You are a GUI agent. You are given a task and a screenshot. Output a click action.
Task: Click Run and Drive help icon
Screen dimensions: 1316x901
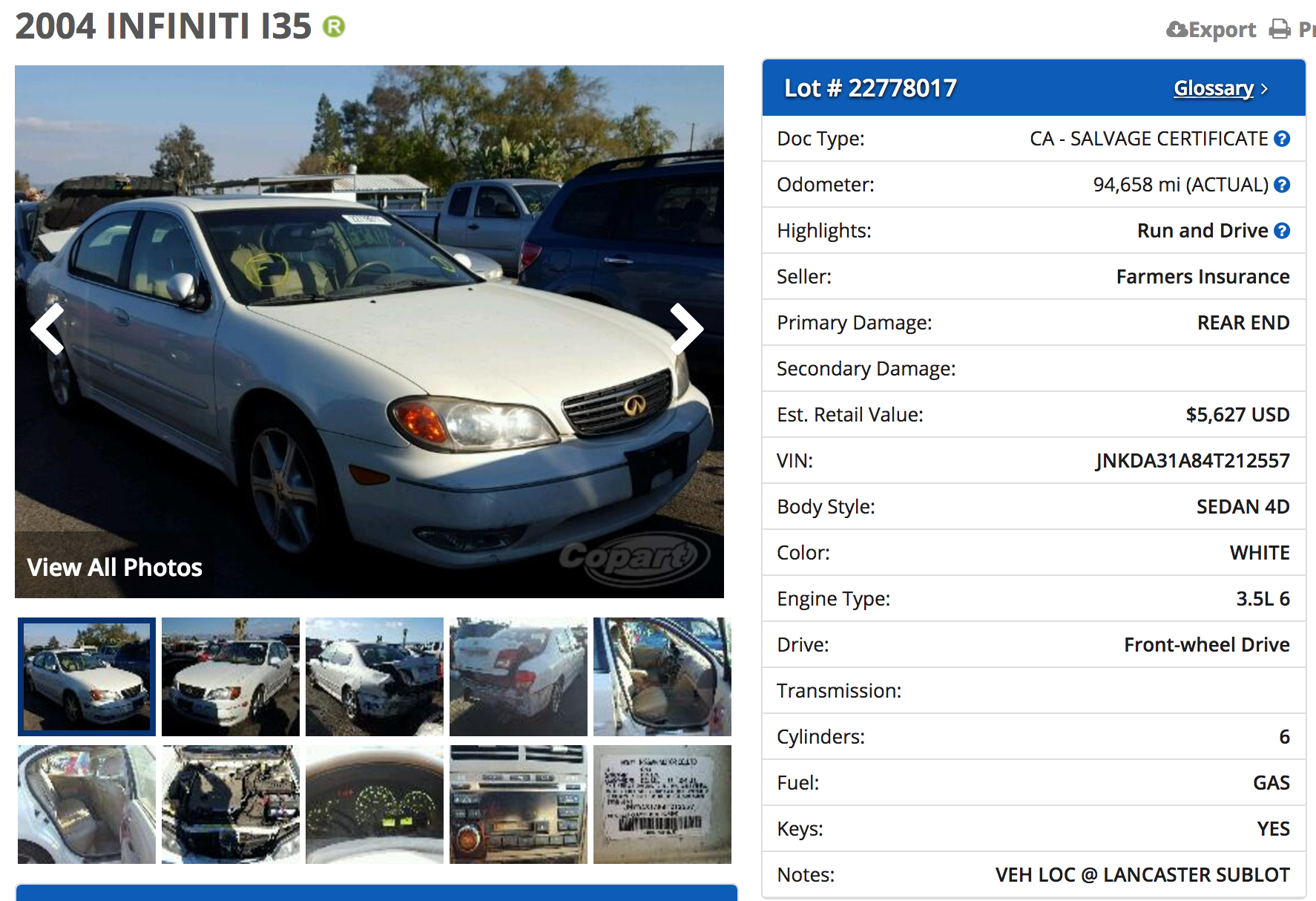1282,231
